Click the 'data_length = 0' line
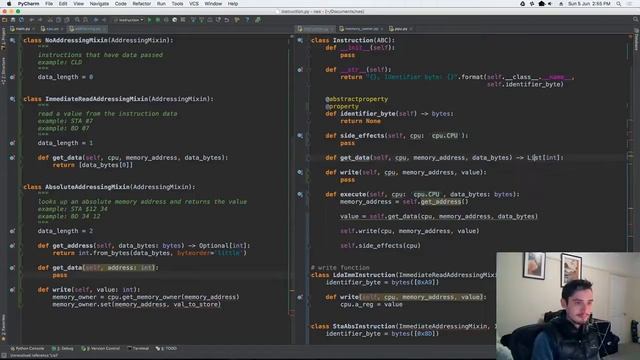The width and height of the screenshot is (640, 360). (x=65, y=77)
